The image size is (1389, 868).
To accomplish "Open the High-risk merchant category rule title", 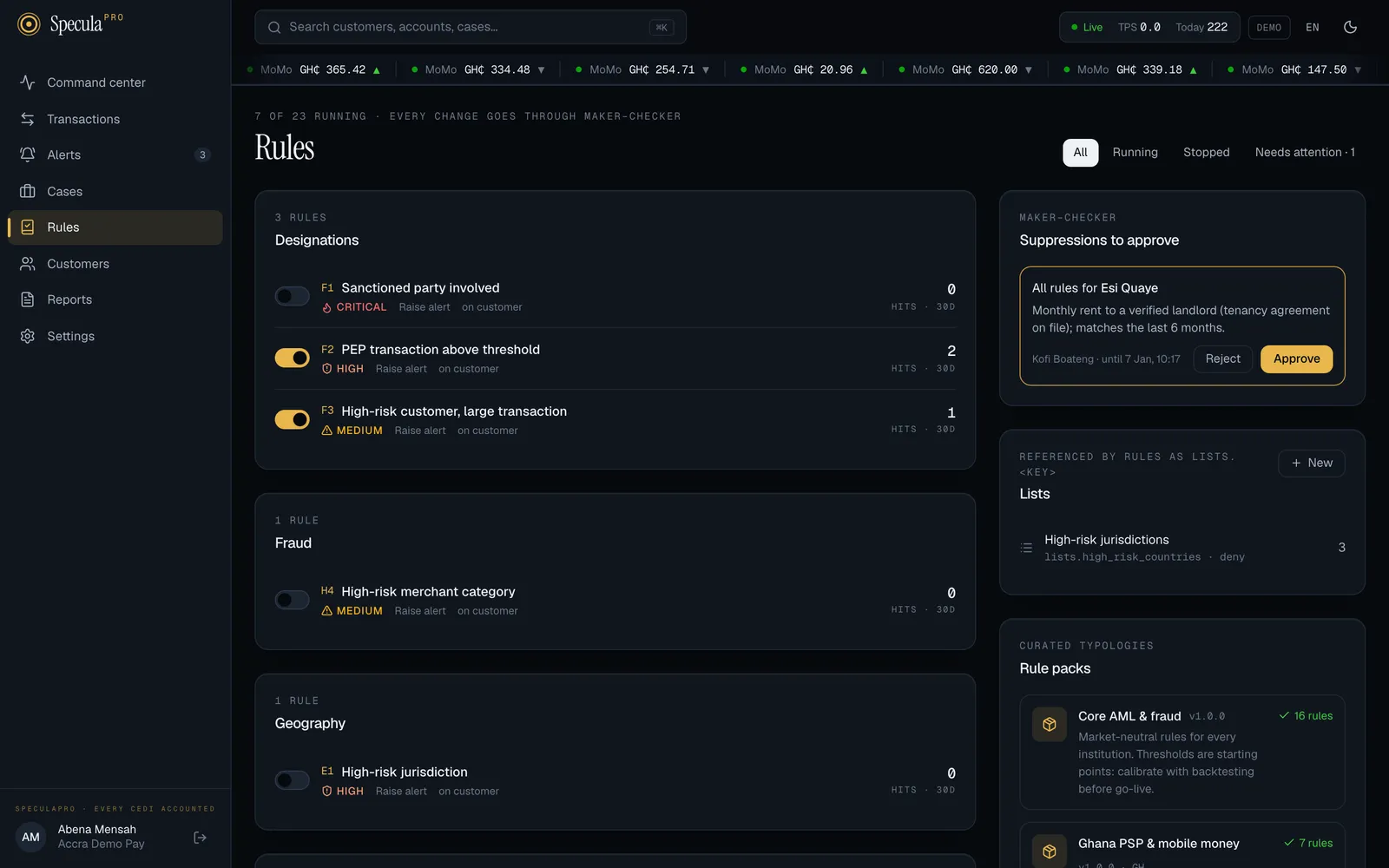I will pyautogui.click(x=428, y=592).
